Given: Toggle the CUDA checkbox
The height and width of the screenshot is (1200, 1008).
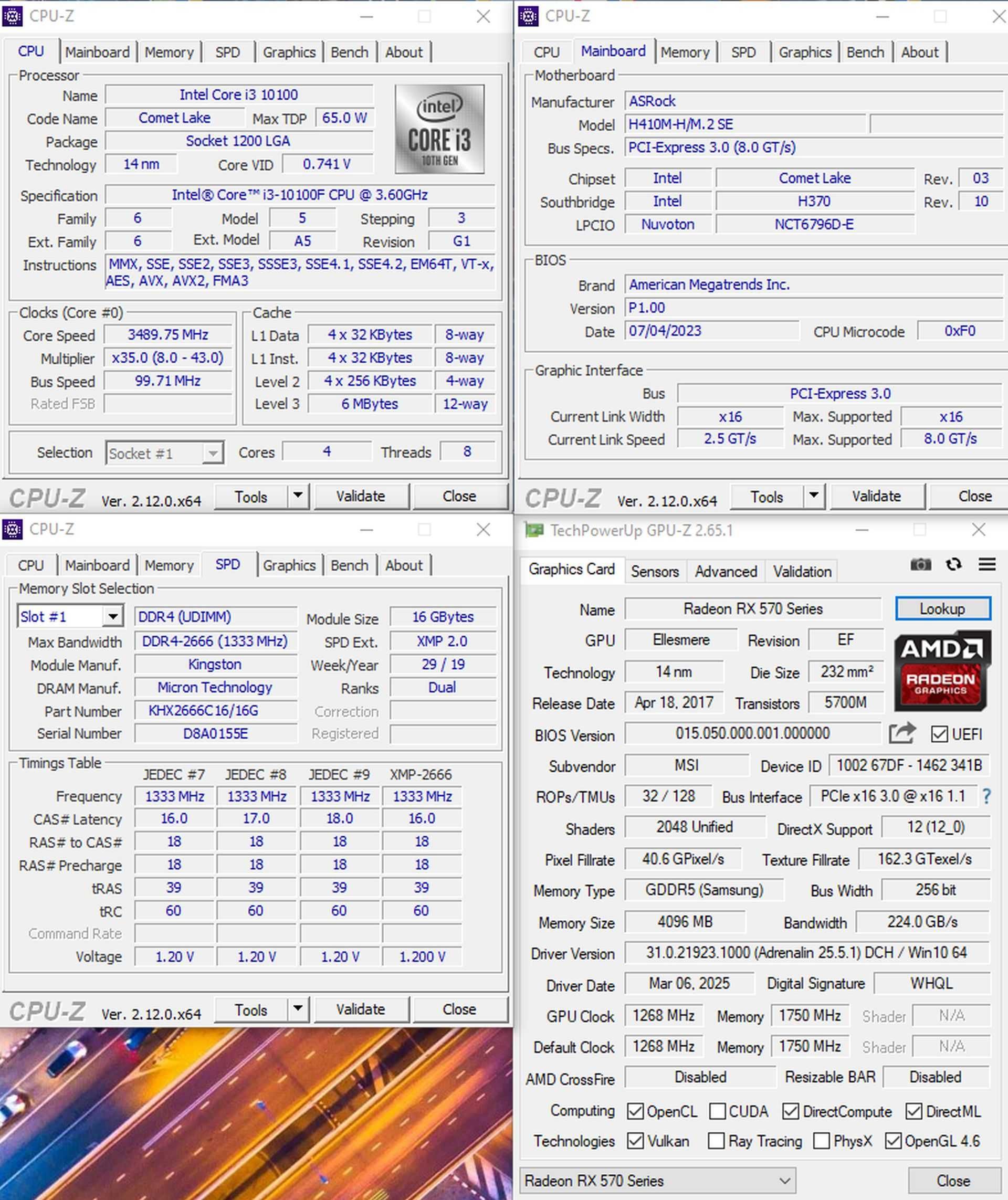Looking at the screenshot, I should click(717, 1111).
